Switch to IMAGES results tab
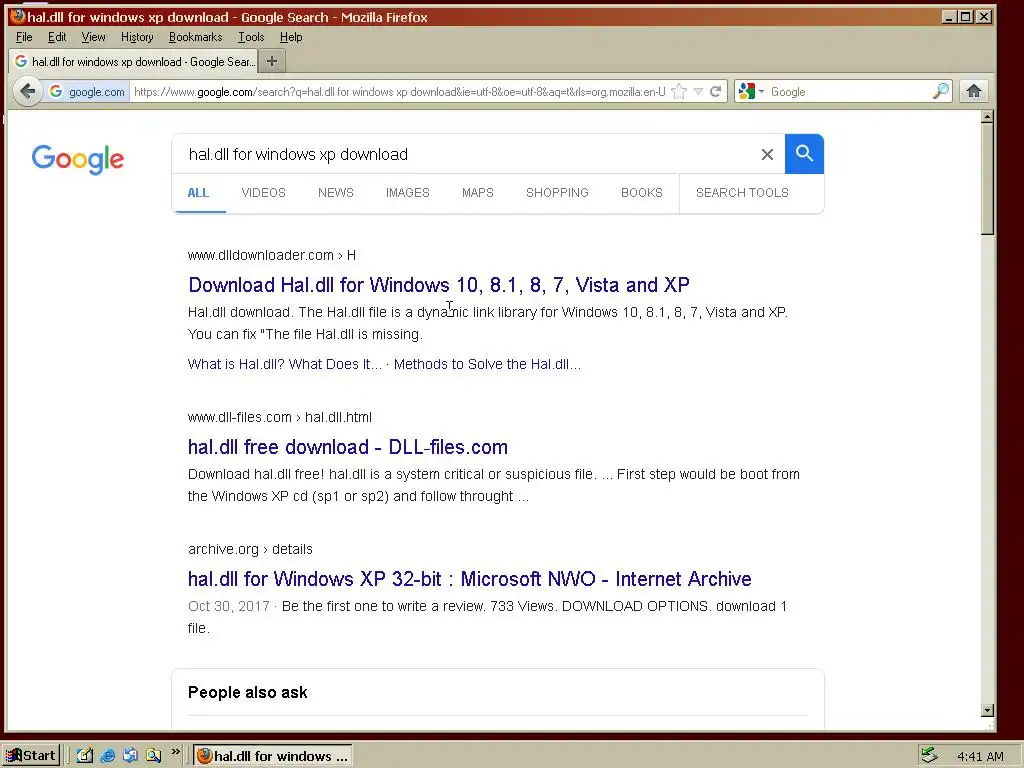Image resolution: width=1024 pixels, height=768 pixels. coord(408,193)
